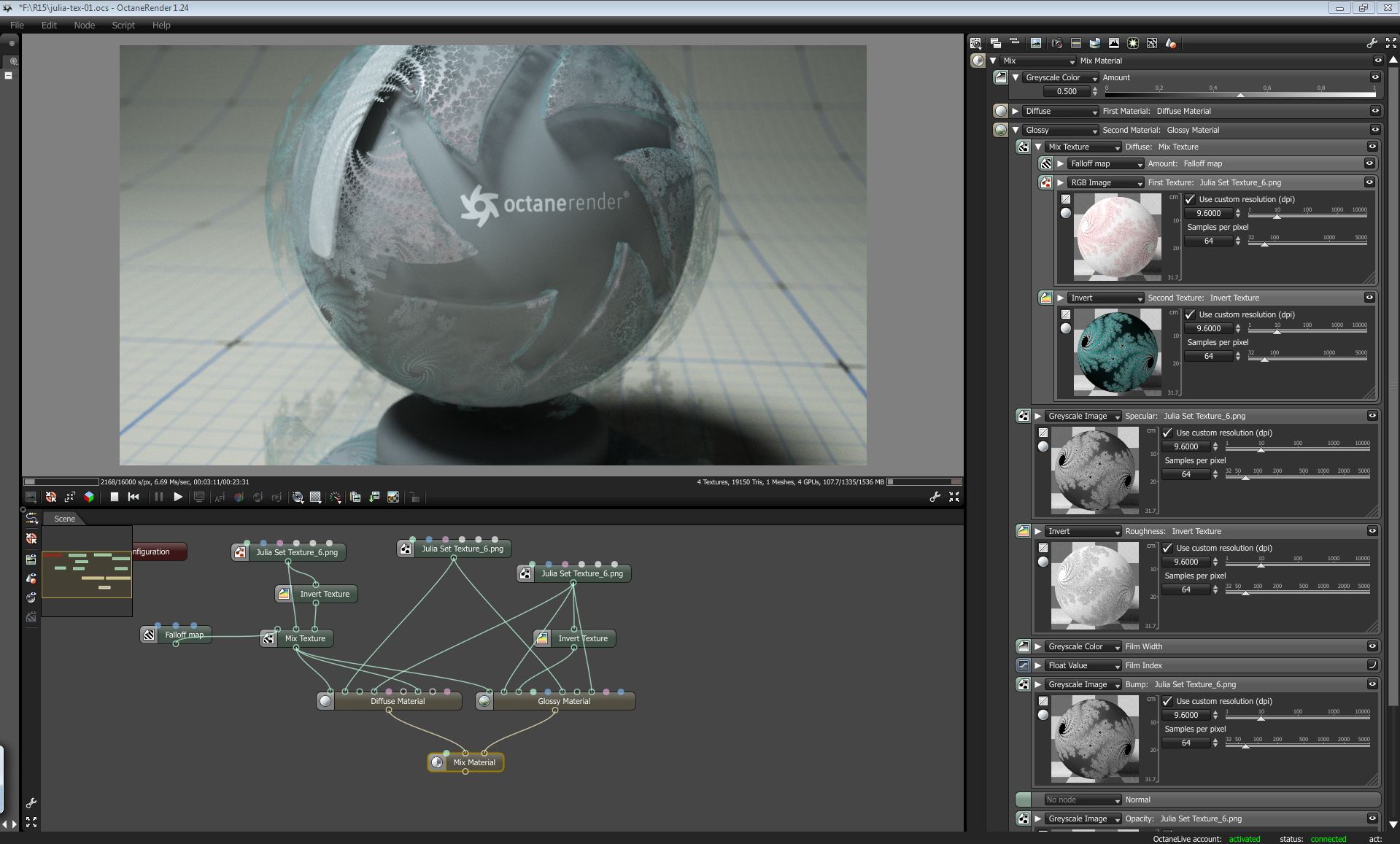Click the mesh preview icon in graph sidebar

coord(31,578)
